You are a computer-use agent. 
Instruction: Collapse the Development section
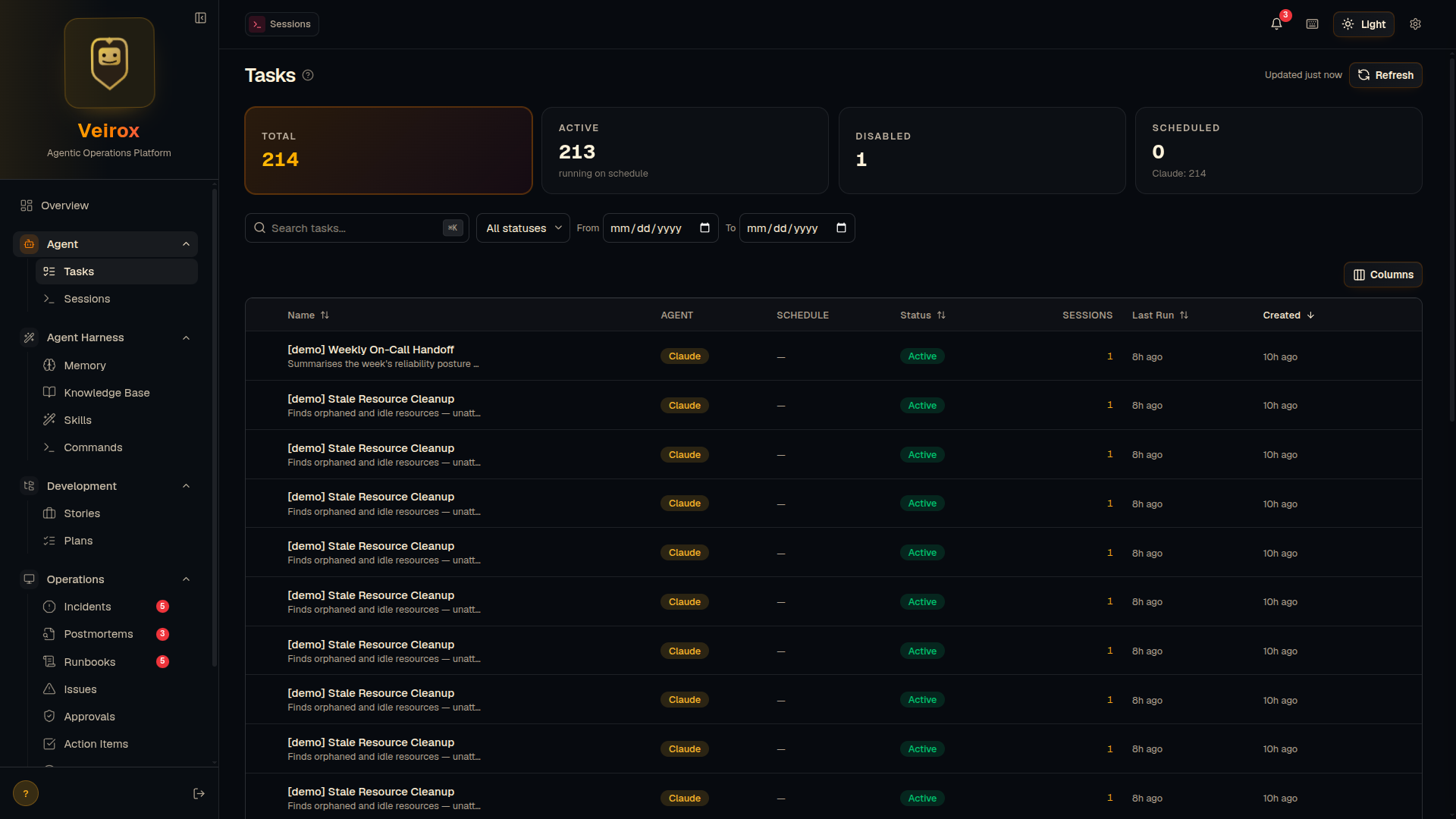click(x=186, y=486)
